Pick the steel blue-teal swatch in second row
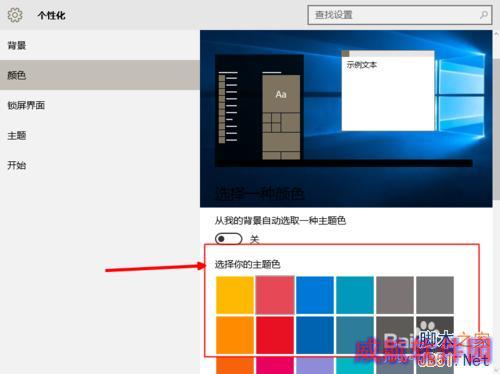The width and height of the screenshot is (500, 374). pos(355,335)
